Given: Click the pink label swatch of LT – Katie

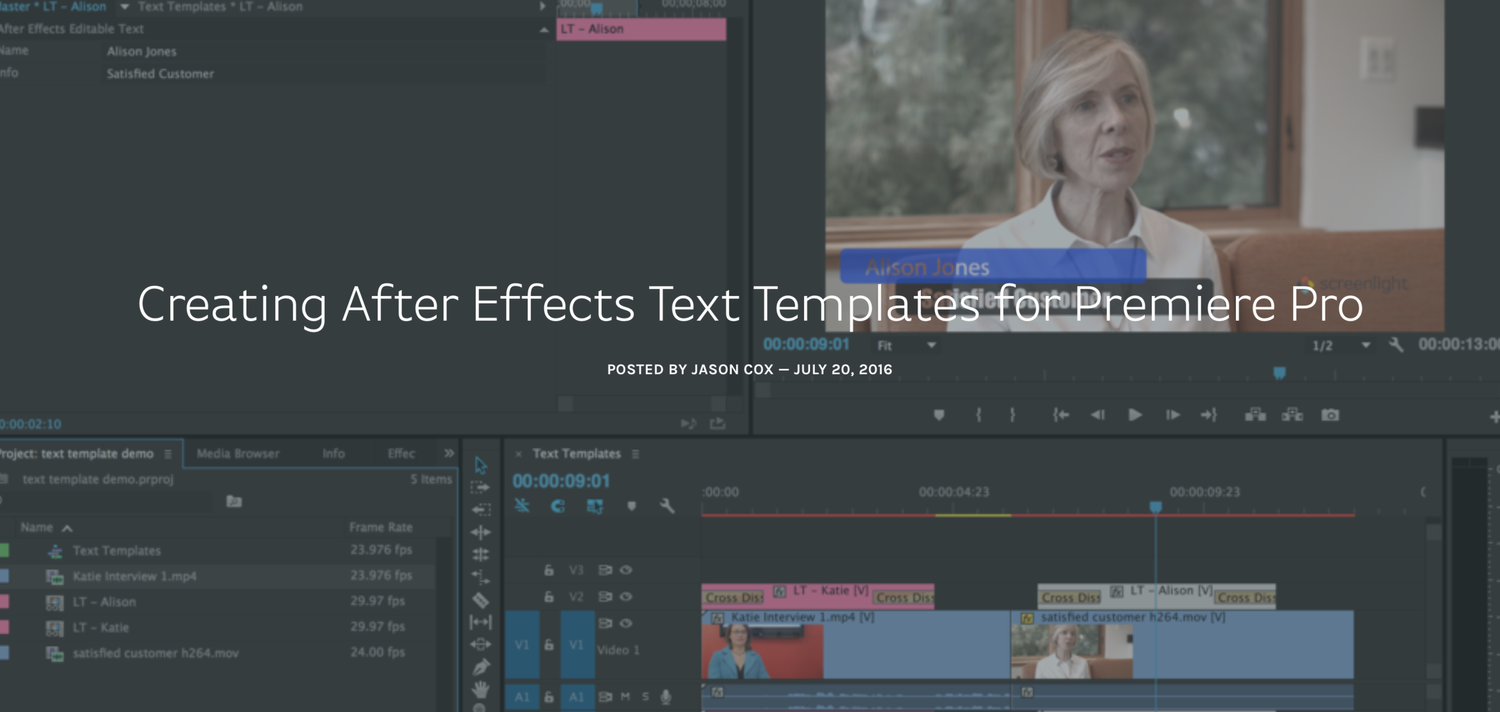Looking at the screenshot, I should [x=5, y=628].
